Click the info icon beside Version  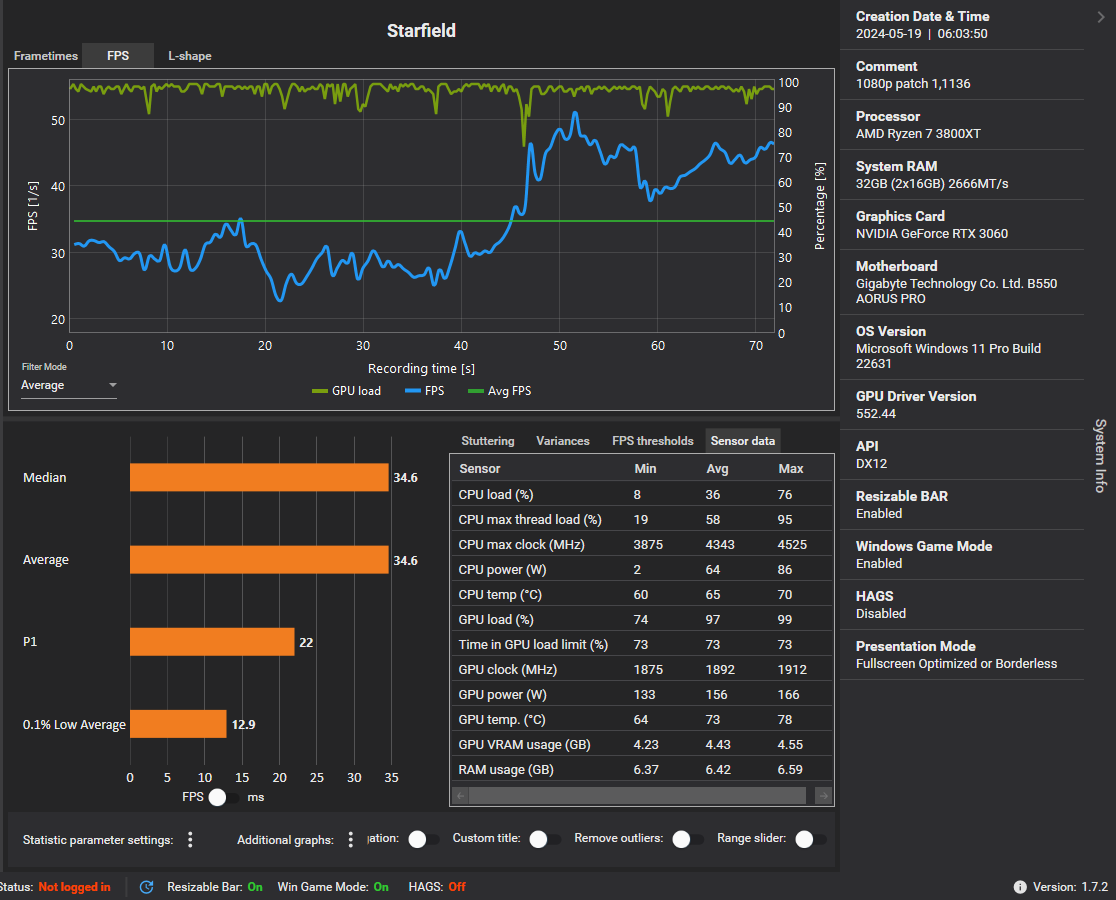pos(1020,886)
